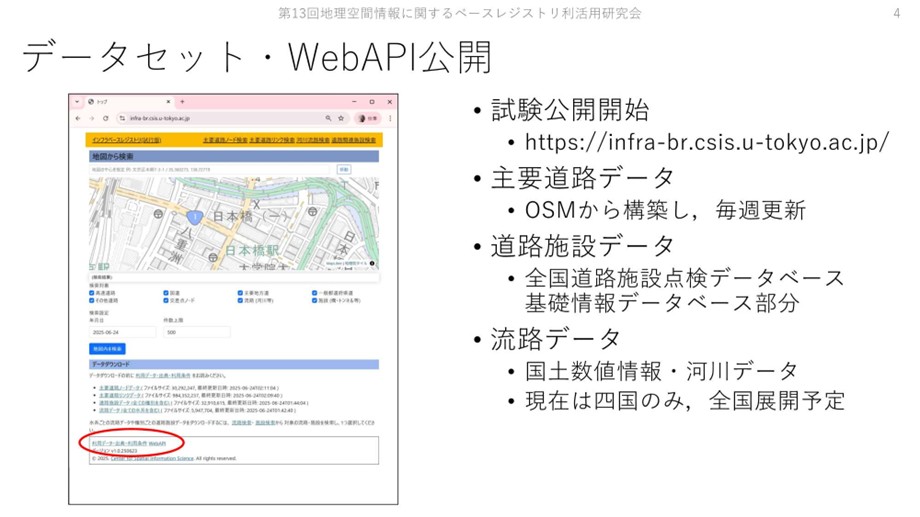Viewport: 920px width, 517px height.
Task: Expand the tab search dropdown arrow
Action: pos(77,102)
